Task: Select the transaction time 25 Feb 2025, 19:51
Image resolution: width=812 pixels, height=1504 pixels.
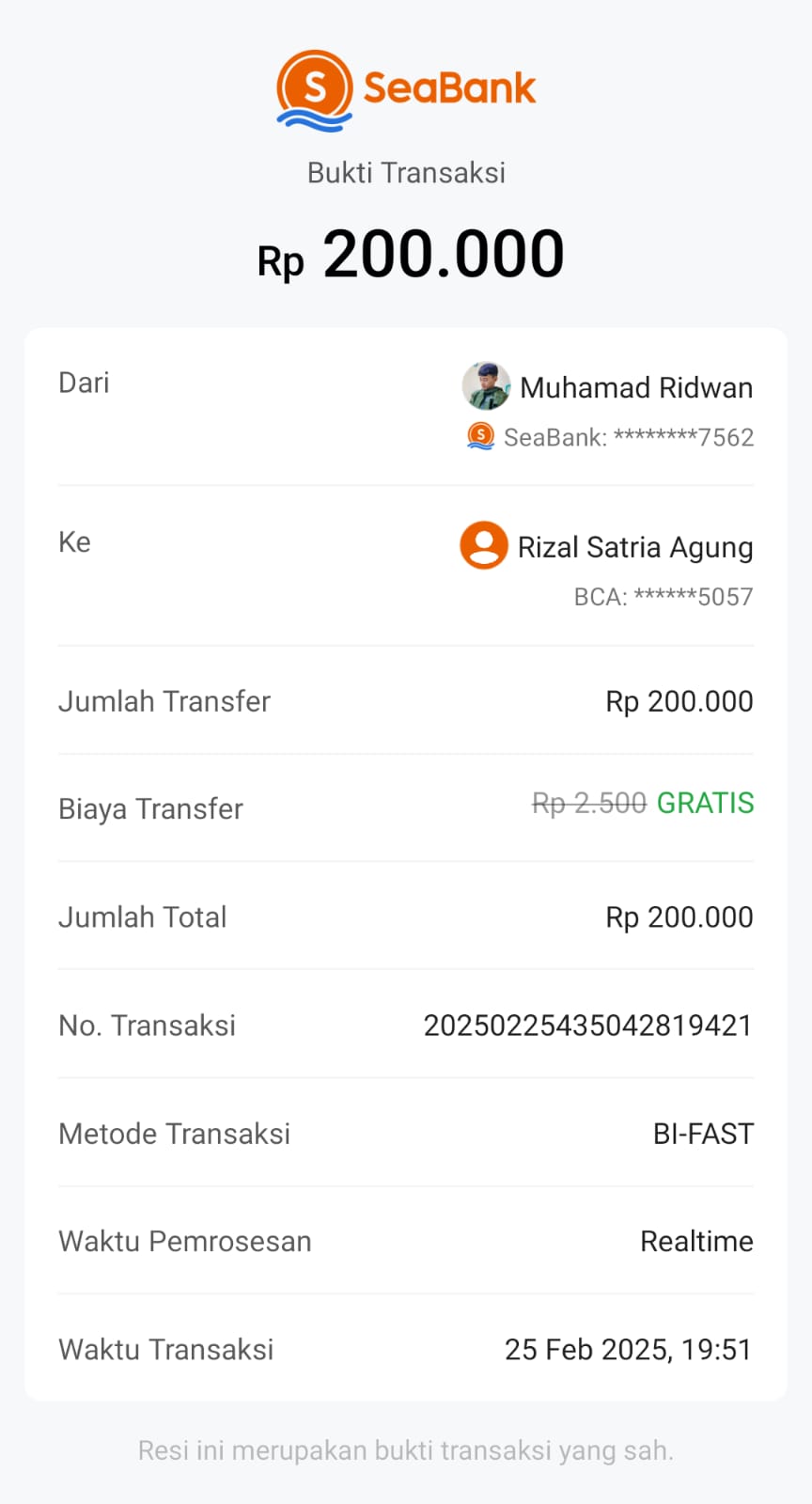Action: (628, 1350)
